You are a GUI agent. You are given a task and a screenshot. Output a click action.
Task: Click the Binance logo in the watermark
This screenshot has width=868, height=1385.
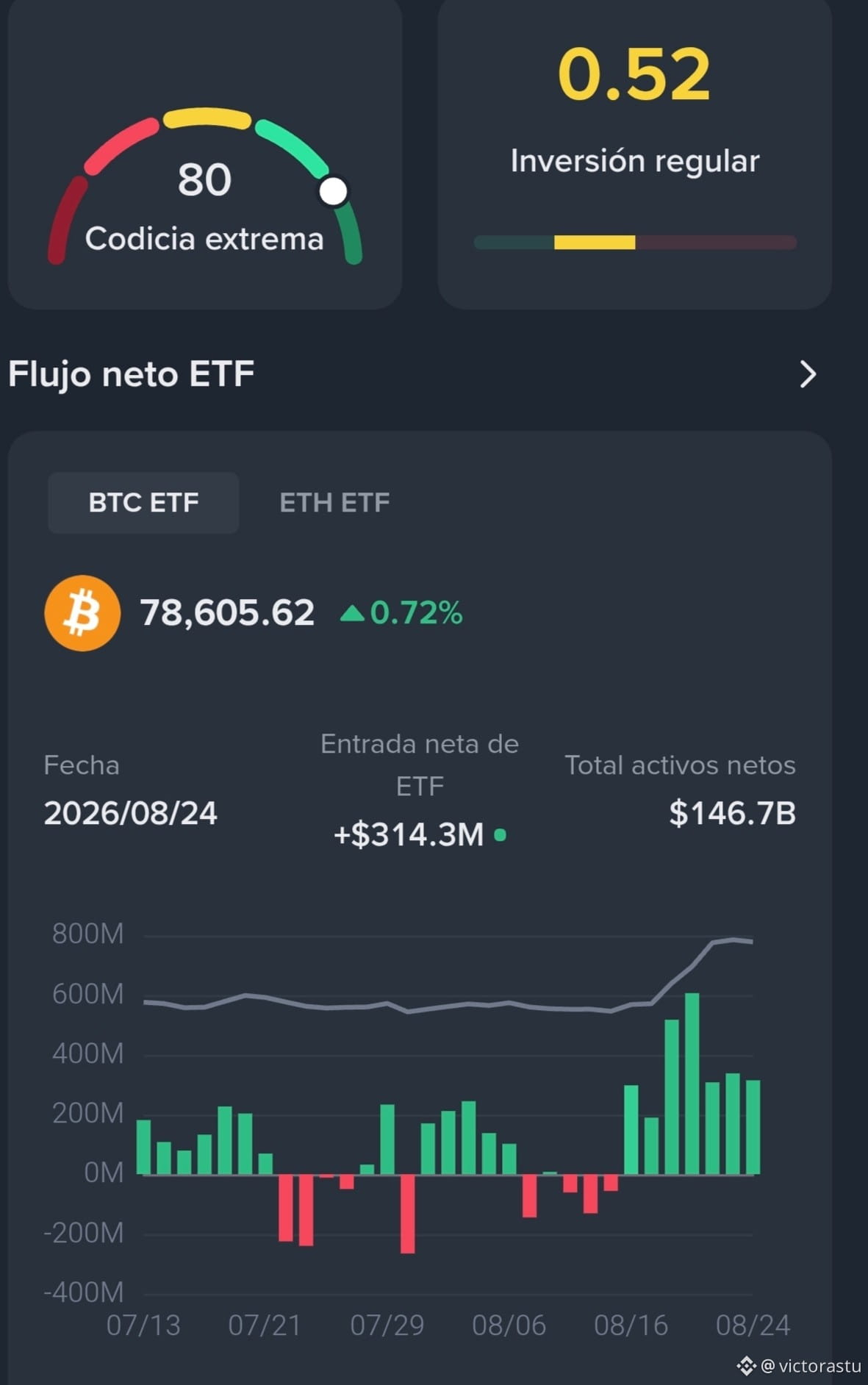746,1366
